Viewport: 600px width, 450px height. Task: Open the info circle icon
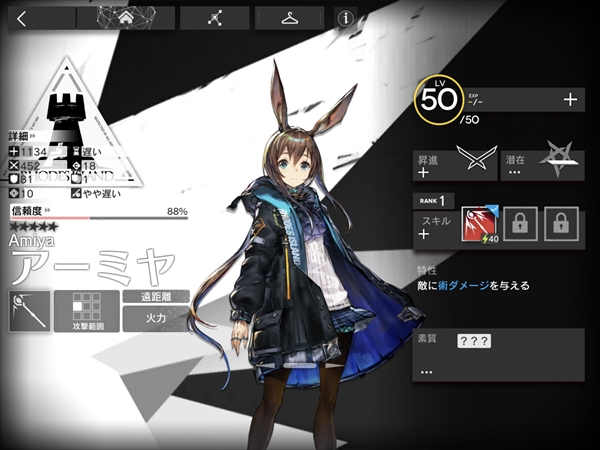[346, 18]
